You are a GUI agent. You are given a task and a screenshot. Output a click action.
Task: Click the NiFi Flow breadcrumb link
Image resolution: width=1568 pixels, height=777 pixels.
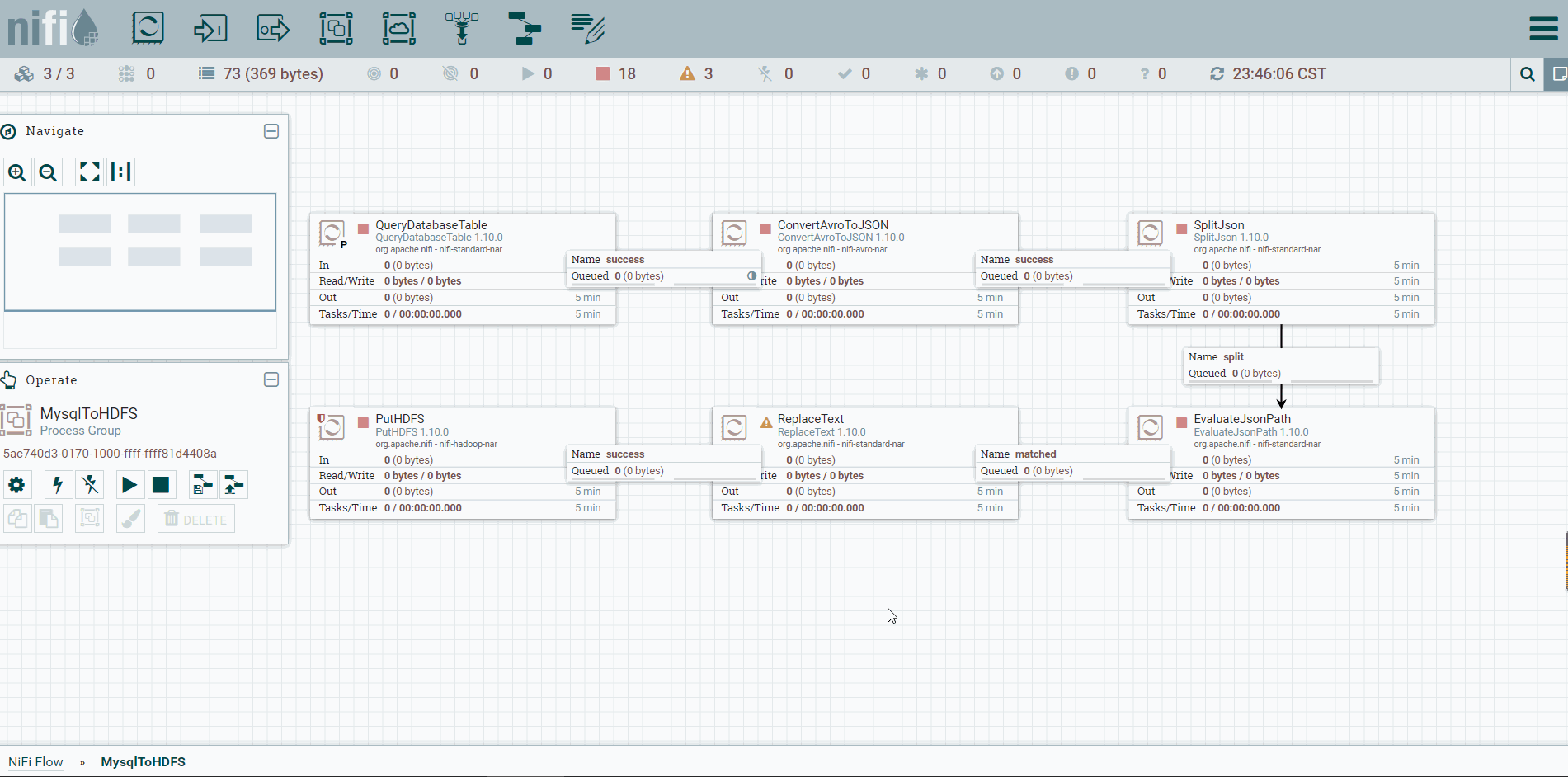click(35, 762)
